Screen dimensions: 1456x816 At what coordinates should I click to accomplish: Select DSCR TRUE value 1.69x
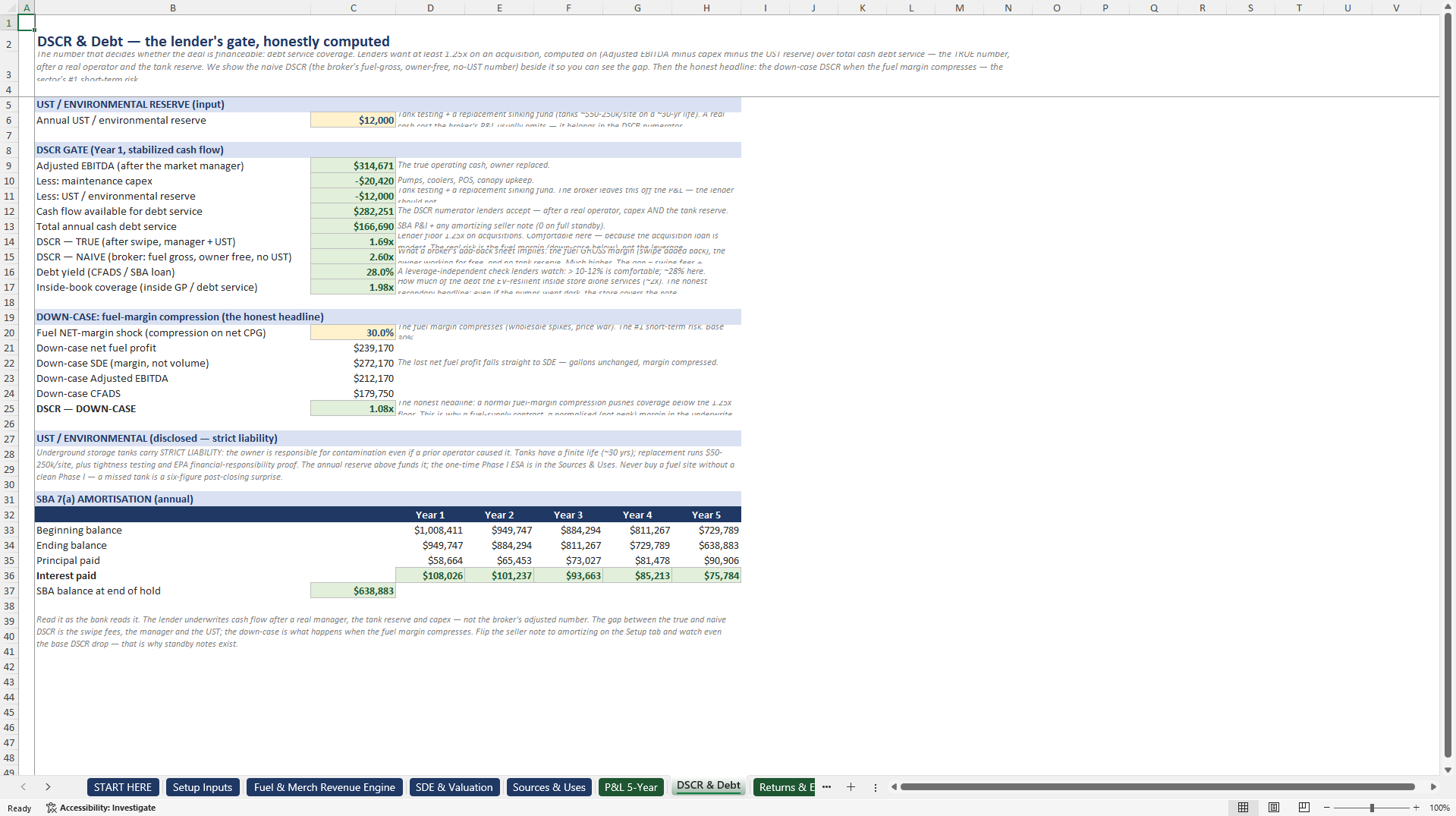pyautogui.click(x=353, y=241)
